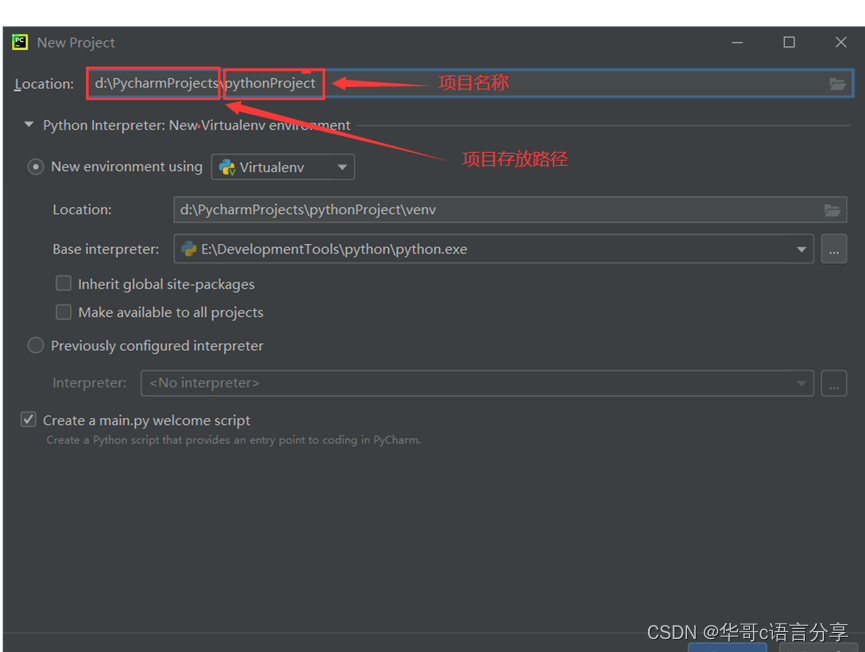Click the PyCharm logo in title bar
The image size is (865, 652).
click(x=20, y=42)
